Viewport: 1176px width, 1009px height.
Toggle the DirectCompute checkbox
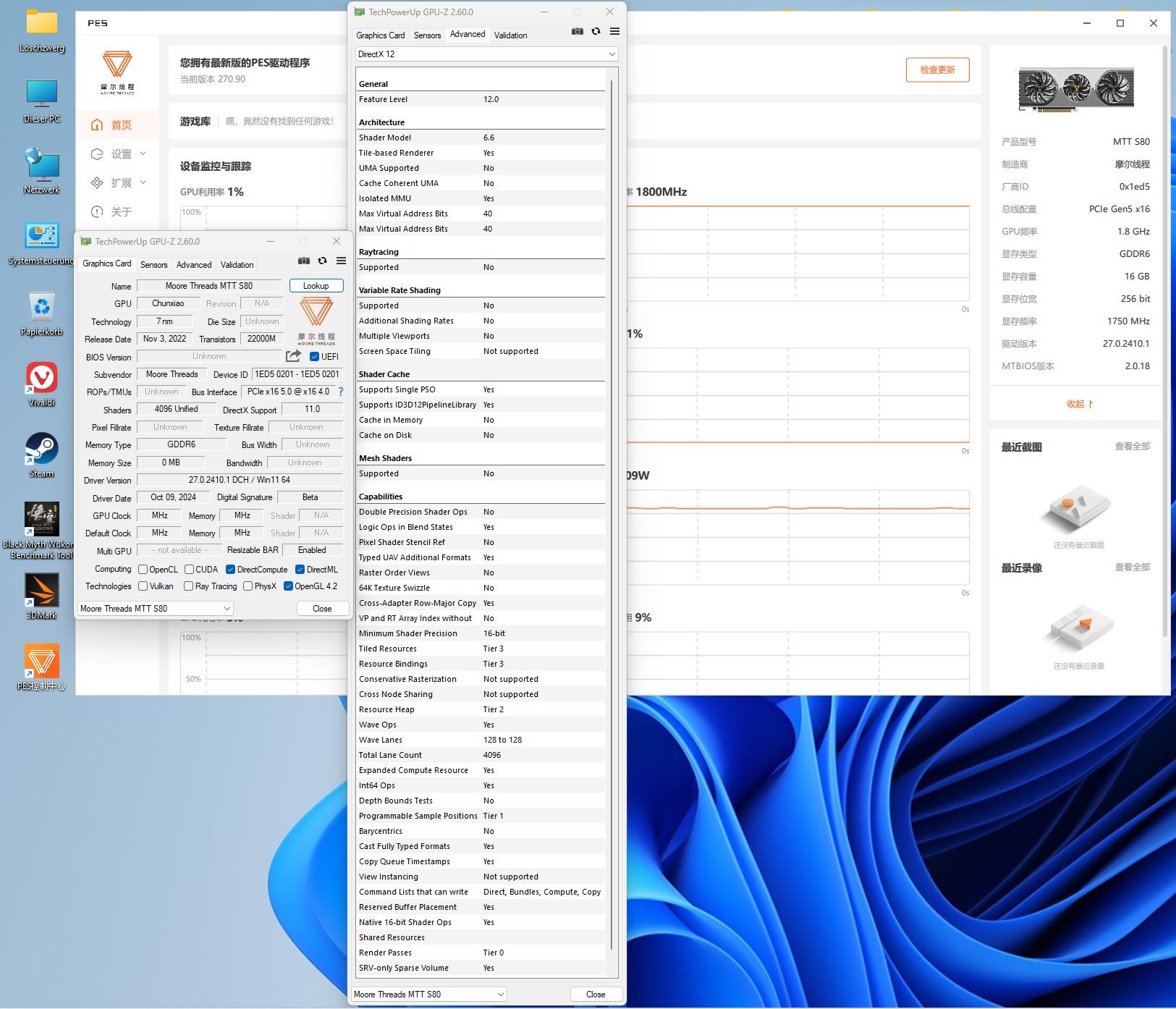tap(231, 570)
